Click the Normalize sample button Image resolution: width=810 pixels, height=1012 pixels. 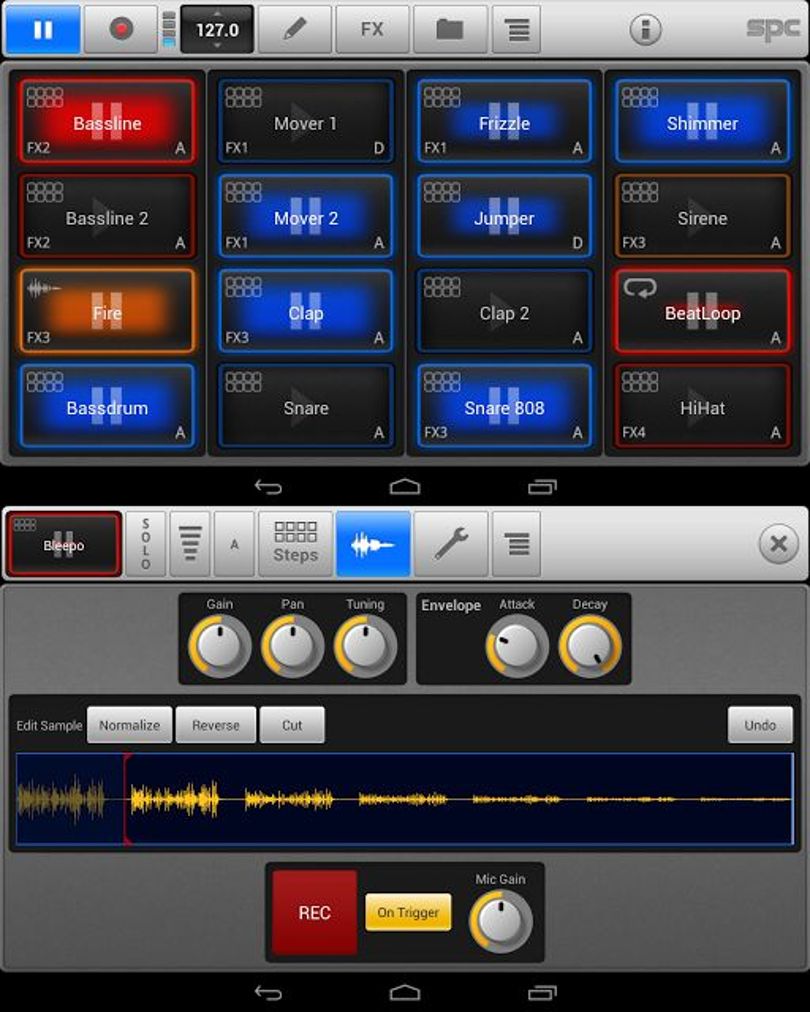(130, 725)
